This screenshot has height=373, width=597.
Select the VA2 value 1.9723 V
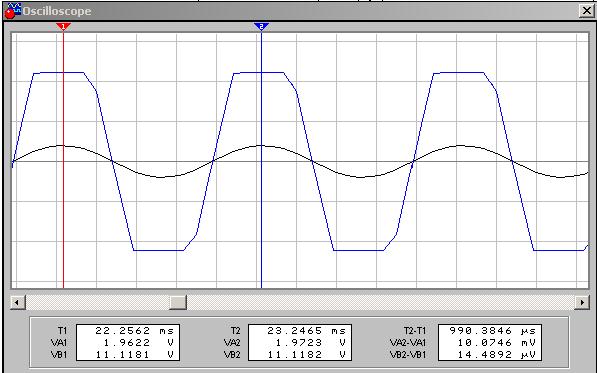pos(310,343)
